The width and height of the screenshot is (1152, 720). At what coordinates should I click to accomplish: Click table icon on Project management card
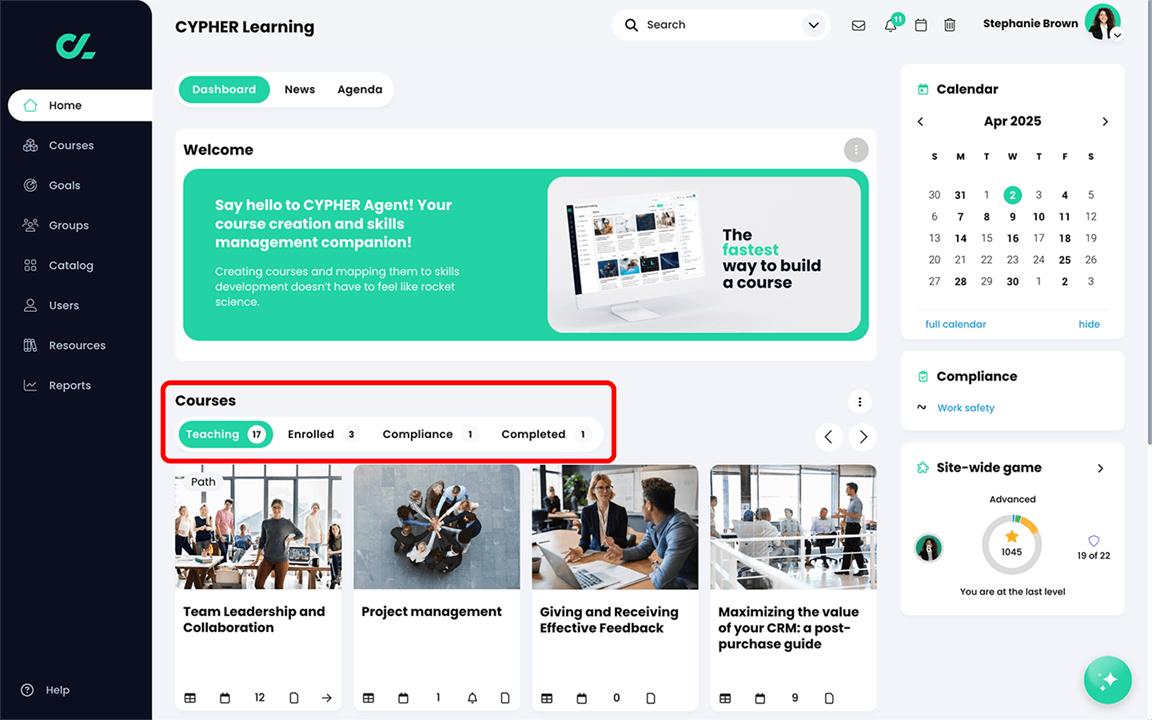[369, 698]
